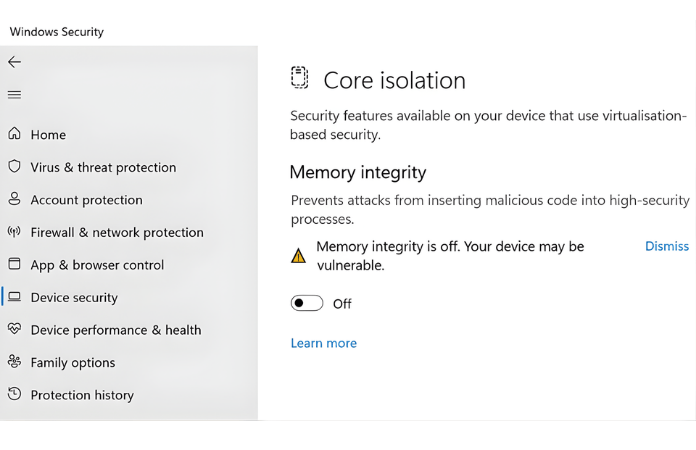This screenshot has width=696, height=450.
Task: Select Device security in the sidebar
Action: [74, 298]
